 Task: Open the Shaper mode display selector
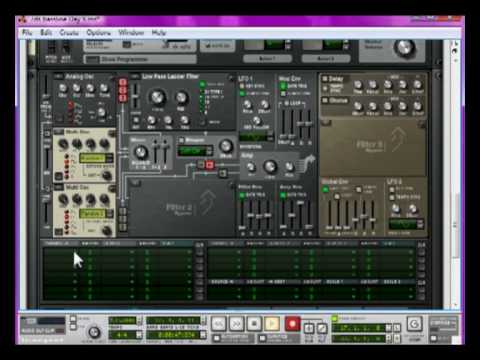pos(195,151)
